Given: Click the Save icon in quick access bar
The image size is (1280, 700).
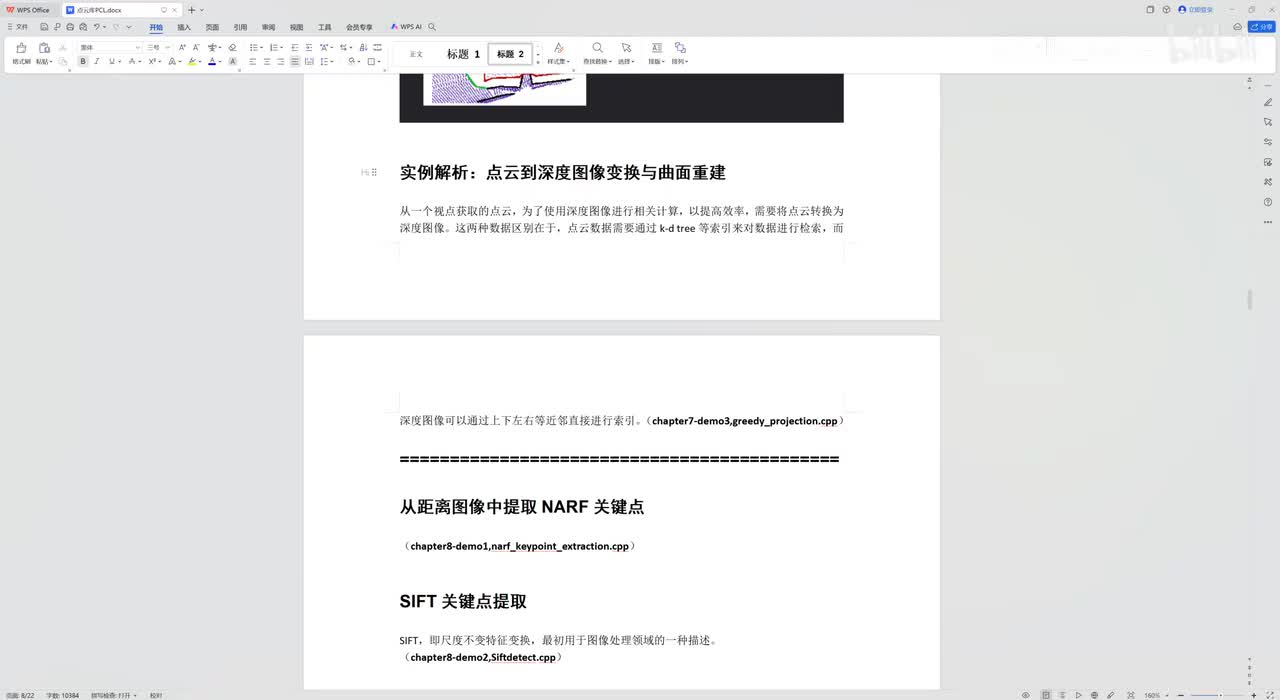Looking at the screenshot, I should pos(44,27).
